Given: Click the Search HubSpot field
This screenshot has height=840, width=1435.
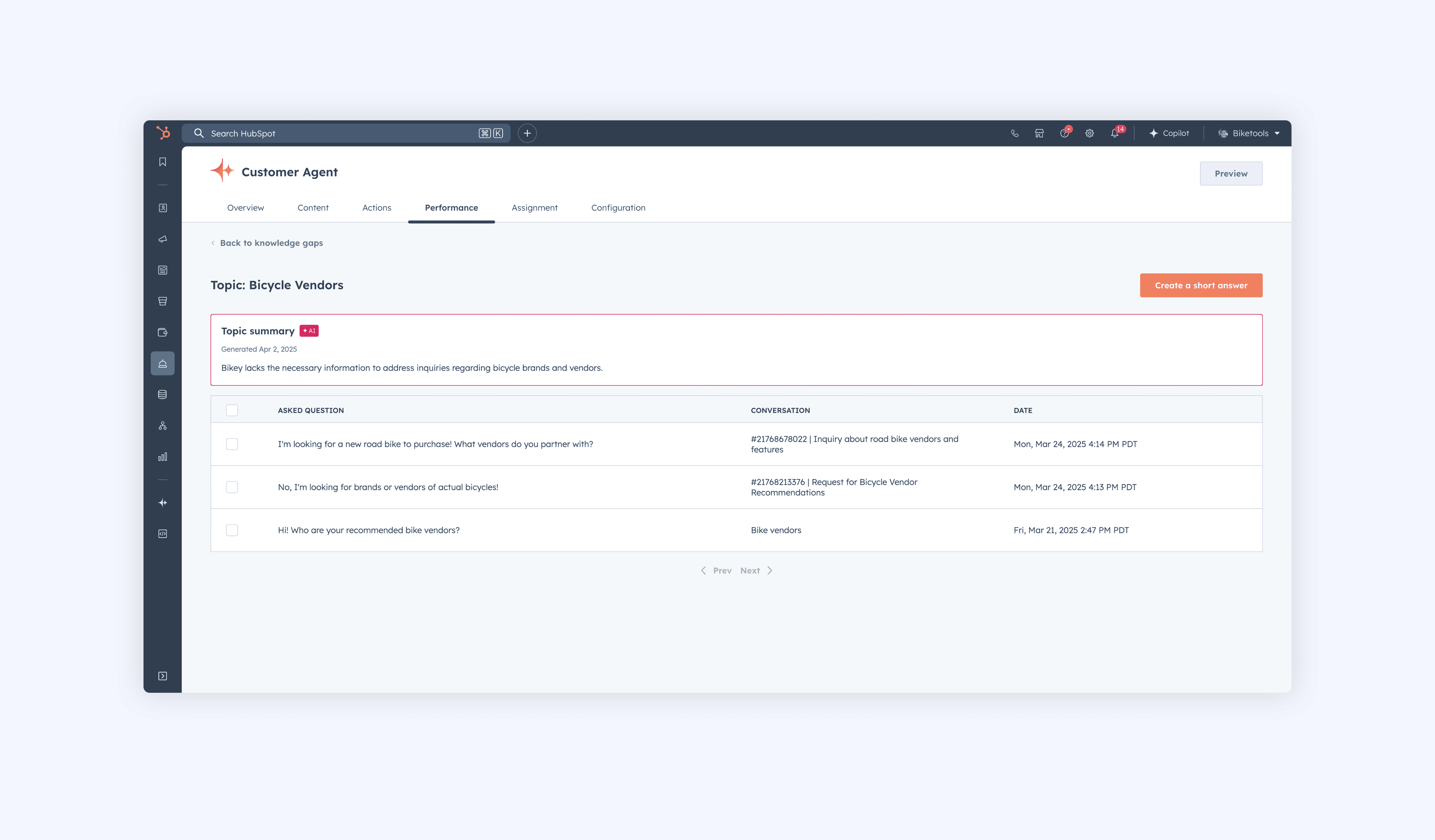Looking at the screenshot, I should [342, 133].
